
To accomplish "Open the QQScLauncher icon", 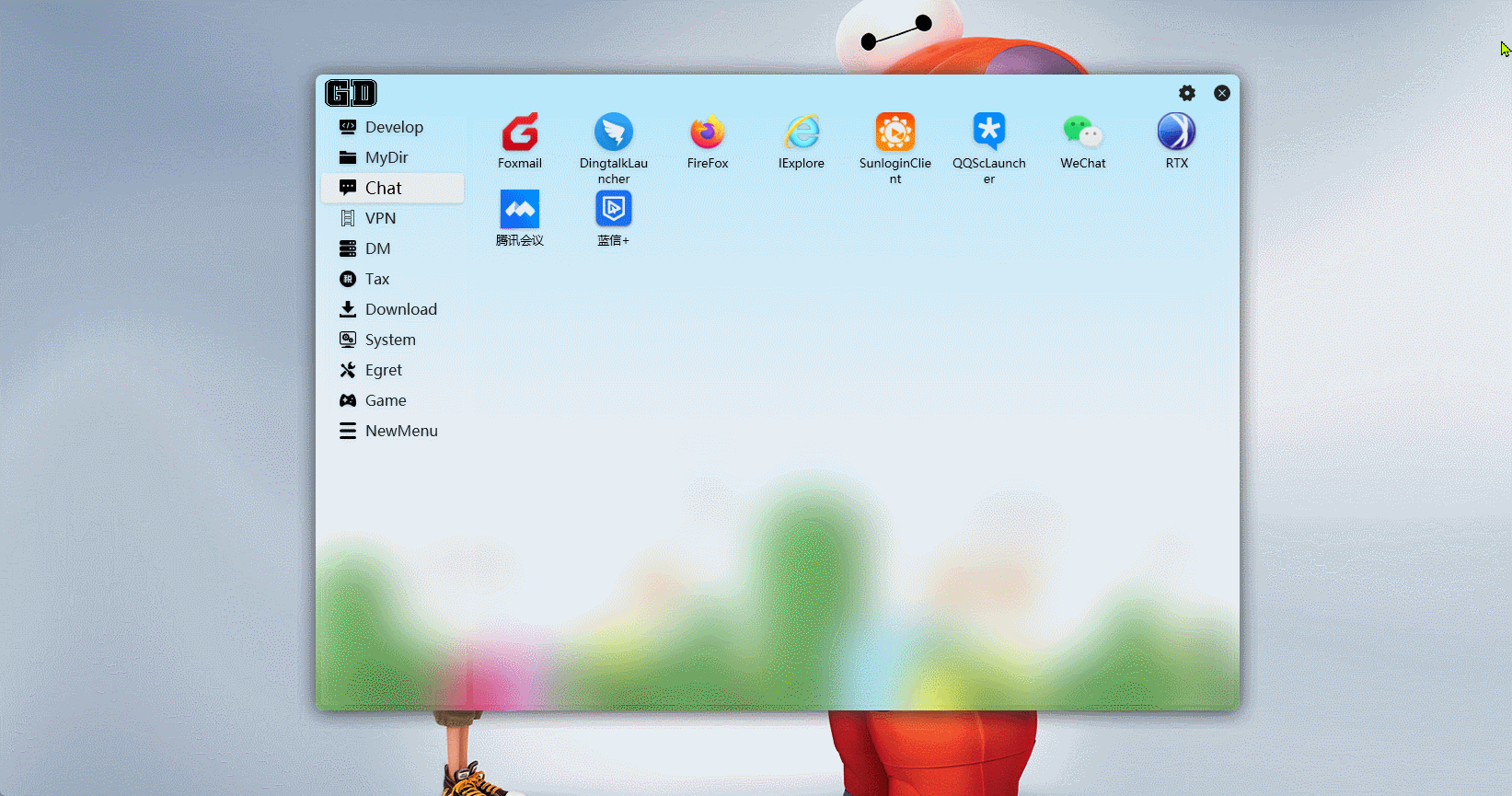I will (x=989, y=133).
